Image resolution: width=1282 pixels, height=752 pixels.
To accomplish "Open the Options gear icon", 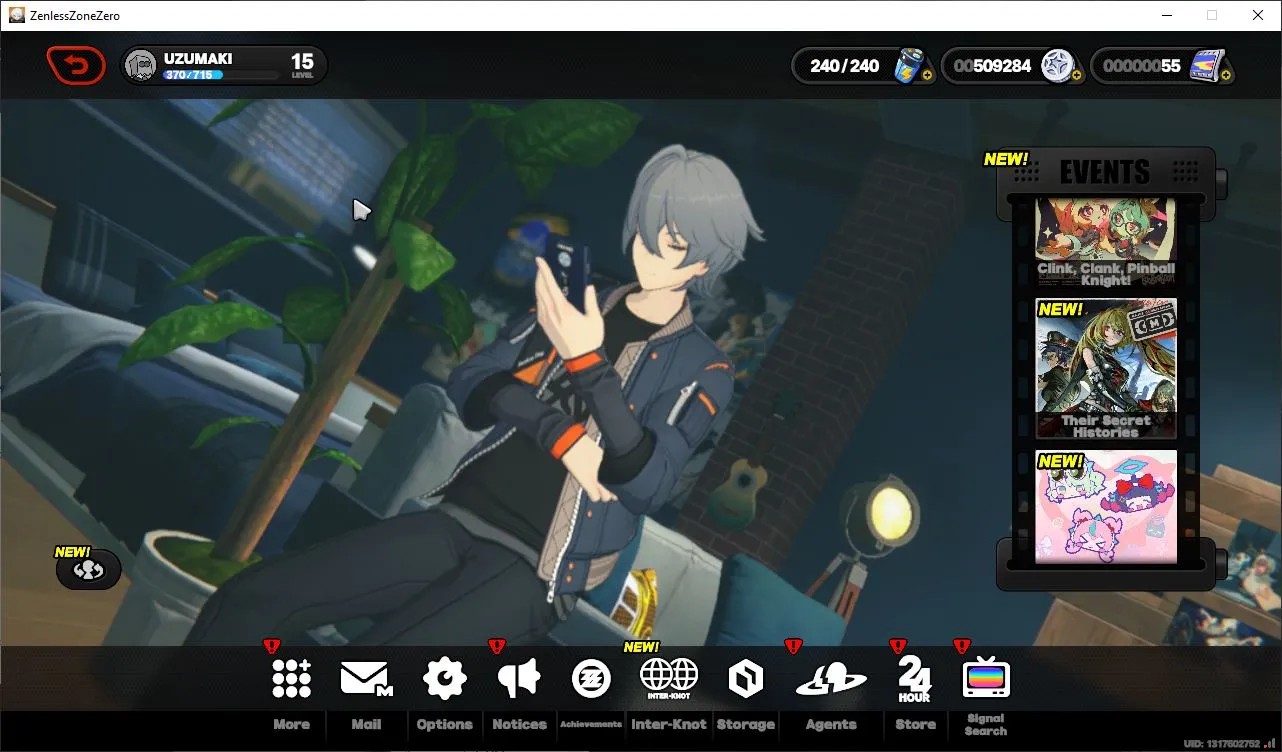I will point(445,679).
